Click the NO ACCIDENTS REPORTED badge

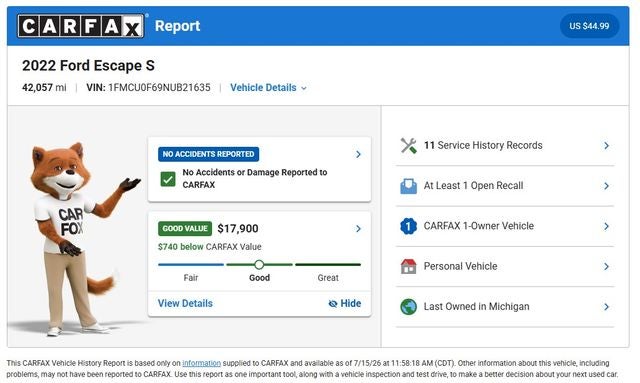click(209, 154)
